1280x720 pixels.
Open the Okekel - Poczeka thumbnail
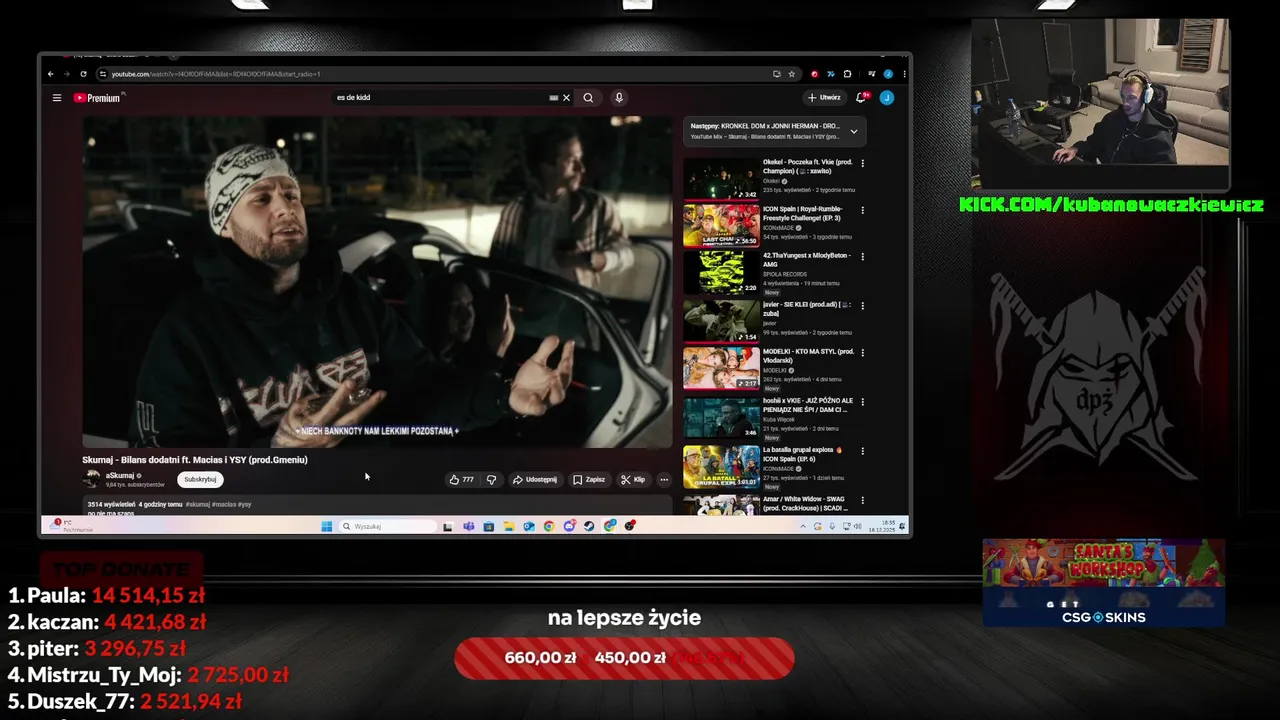pos(721,179)
